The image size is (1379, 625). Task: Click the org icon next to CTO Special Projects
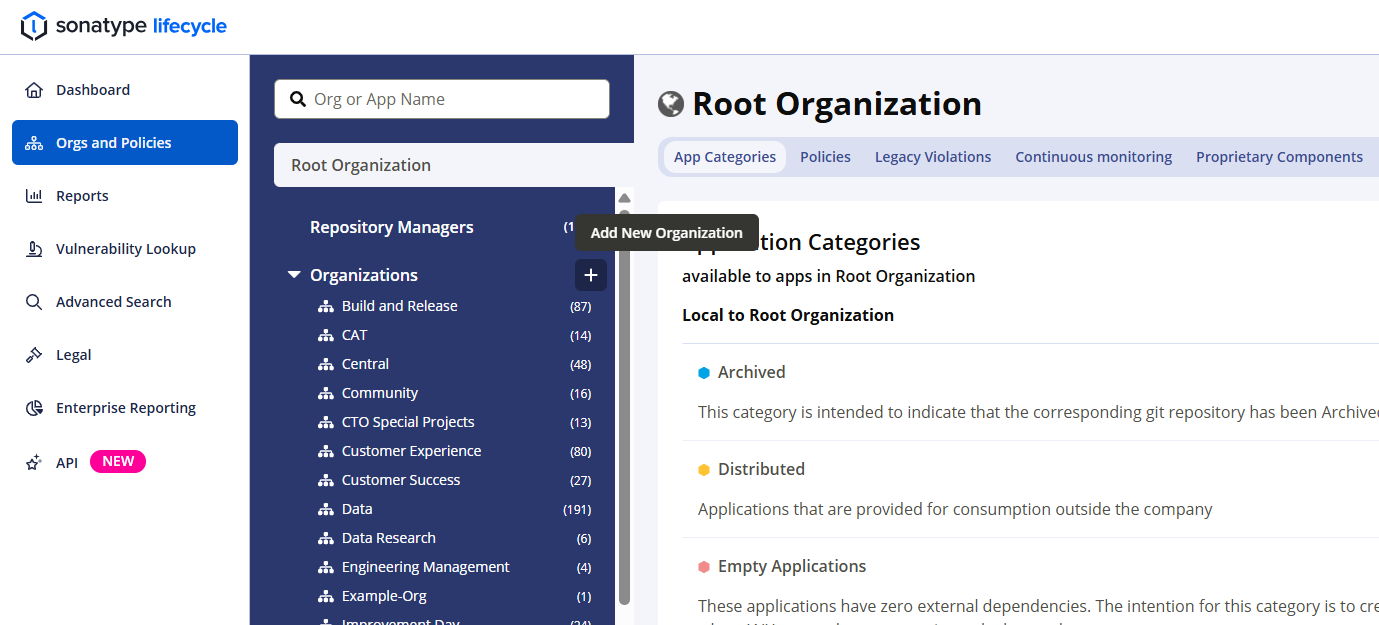[325, 422]
